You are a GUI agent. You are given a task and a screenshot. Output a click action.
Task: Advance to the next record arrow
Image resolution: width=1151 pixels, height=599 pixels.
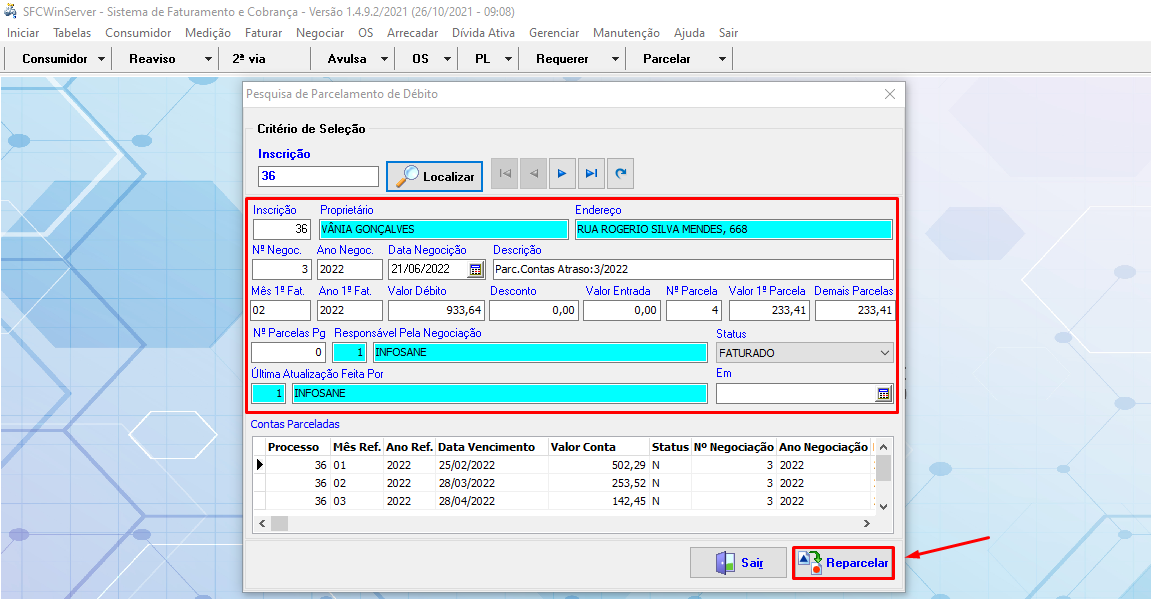(x=563, y=174)
